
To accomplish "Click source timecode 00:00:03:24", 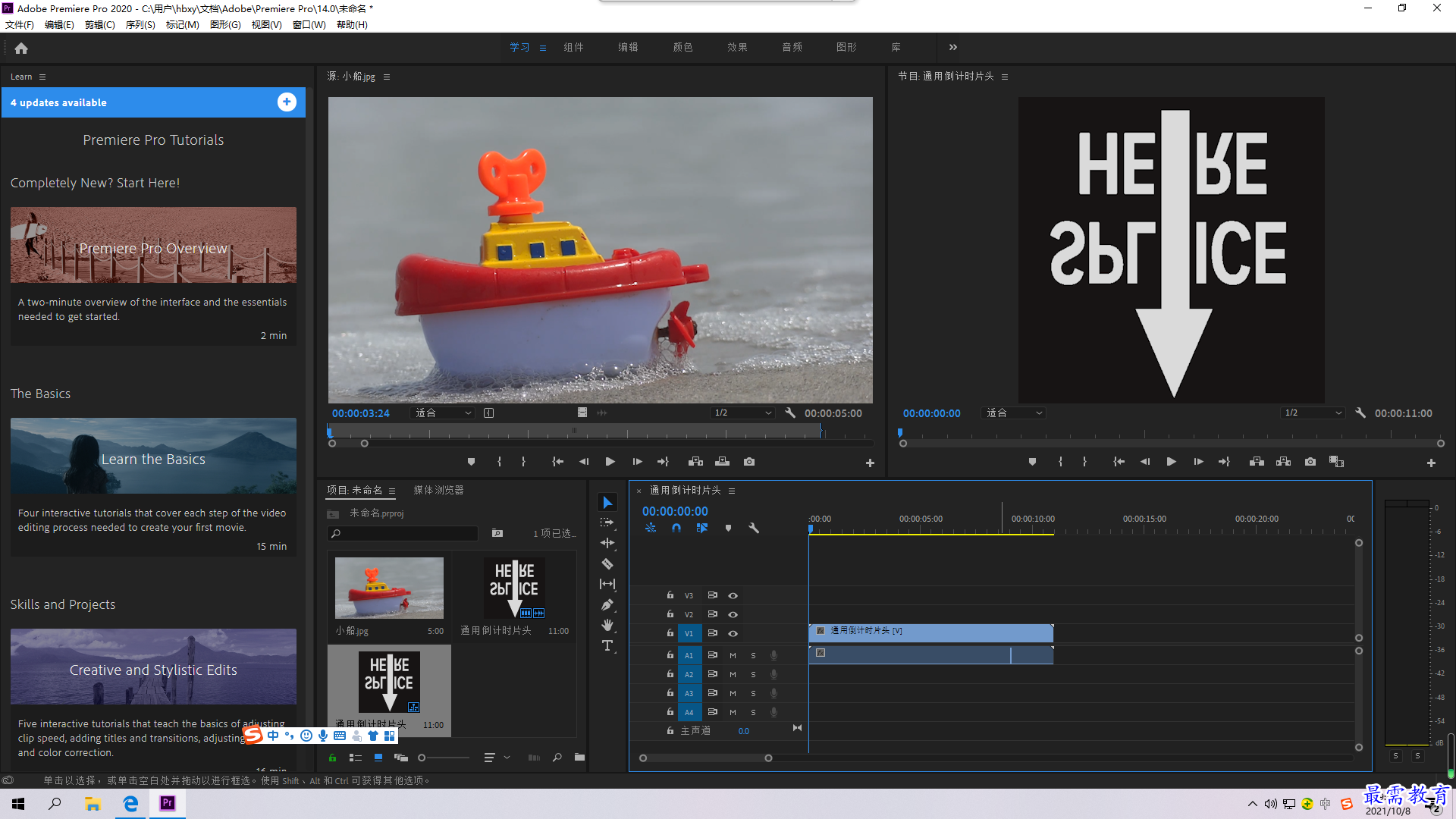I will click(360, 413).
